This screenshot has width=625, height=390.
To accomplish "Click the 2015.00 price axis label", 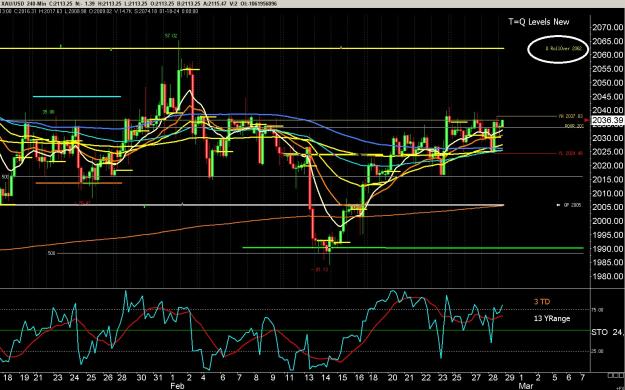I will (x=608, y=179).
